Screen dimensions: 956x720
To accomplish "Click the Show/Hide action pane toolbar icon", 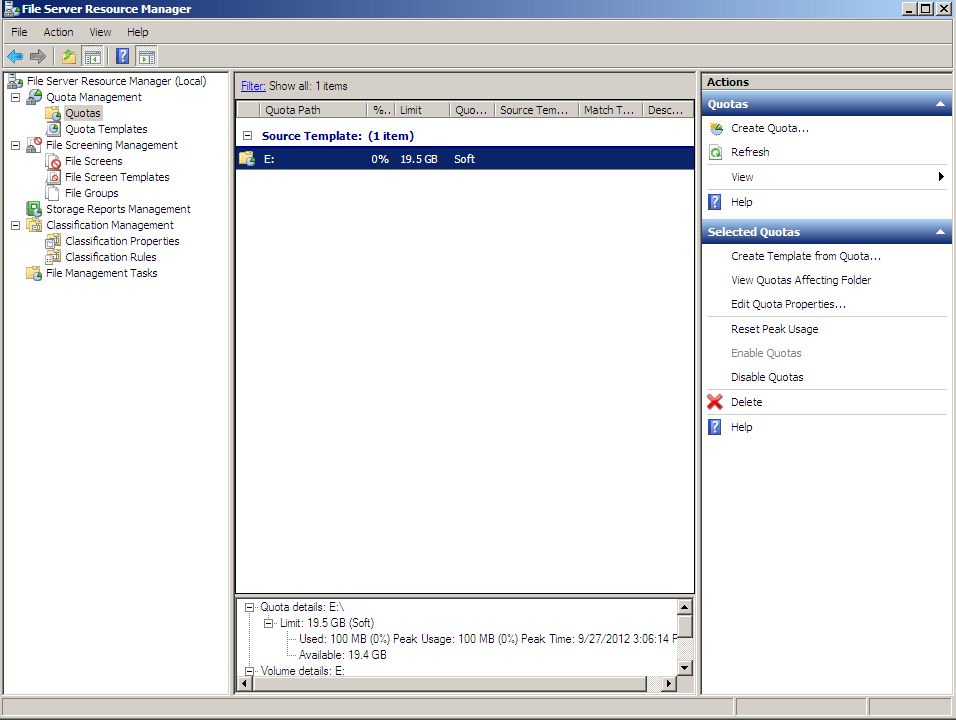I will click(x=146, y=56).
